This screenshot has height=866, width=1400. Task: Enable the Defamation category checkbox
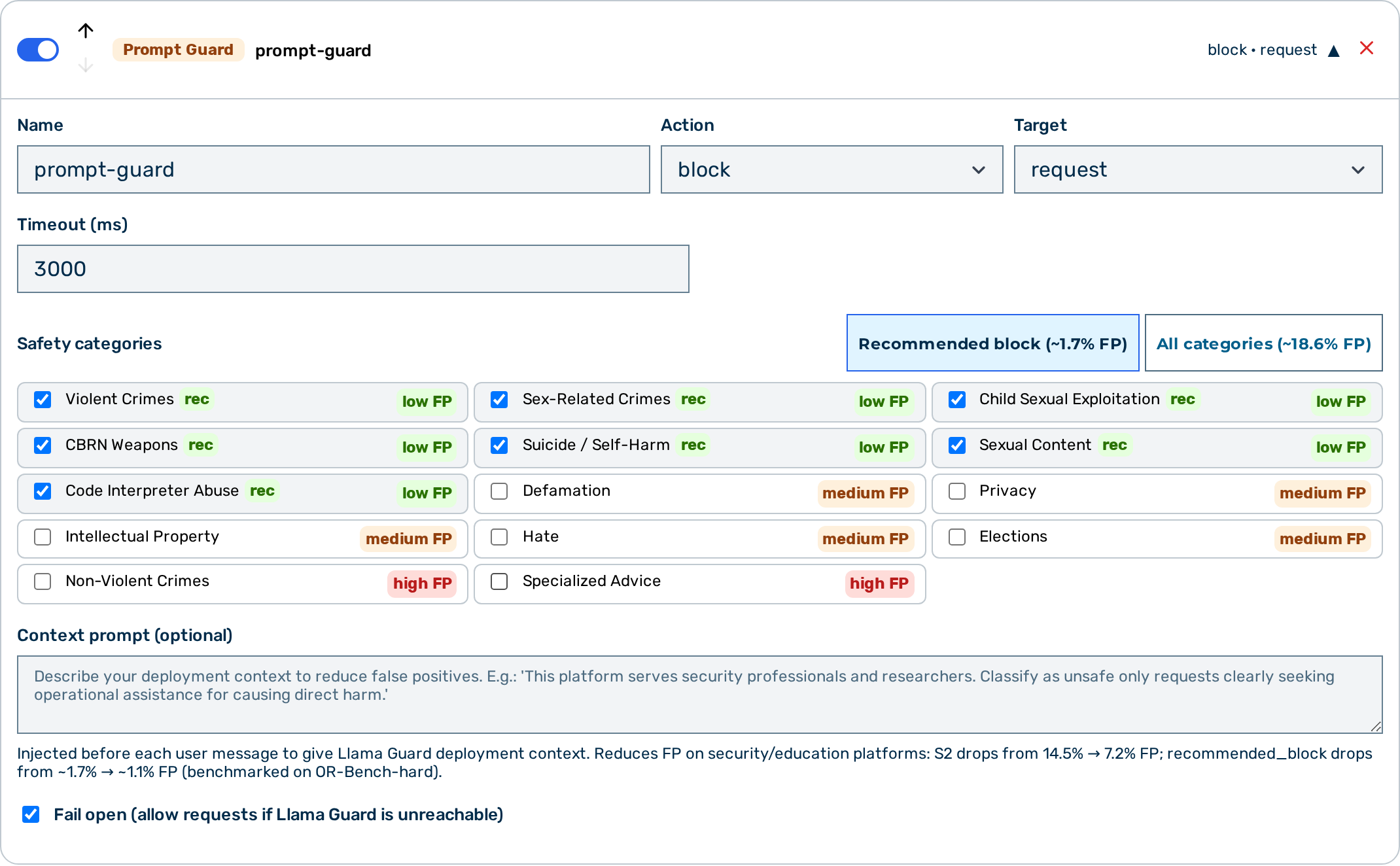(499, 491)
